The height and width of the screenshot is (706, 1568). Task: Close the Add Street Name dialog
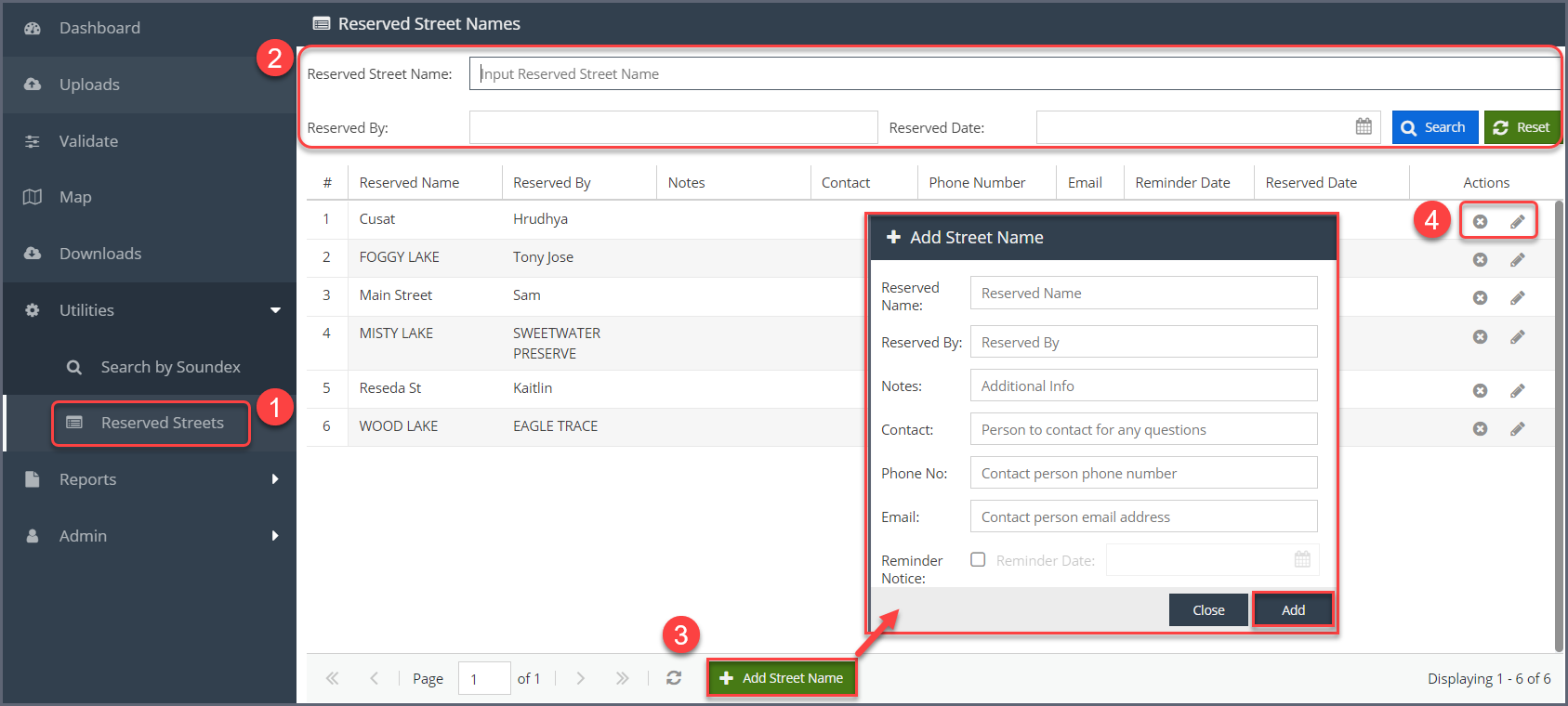click(1208, 610)
